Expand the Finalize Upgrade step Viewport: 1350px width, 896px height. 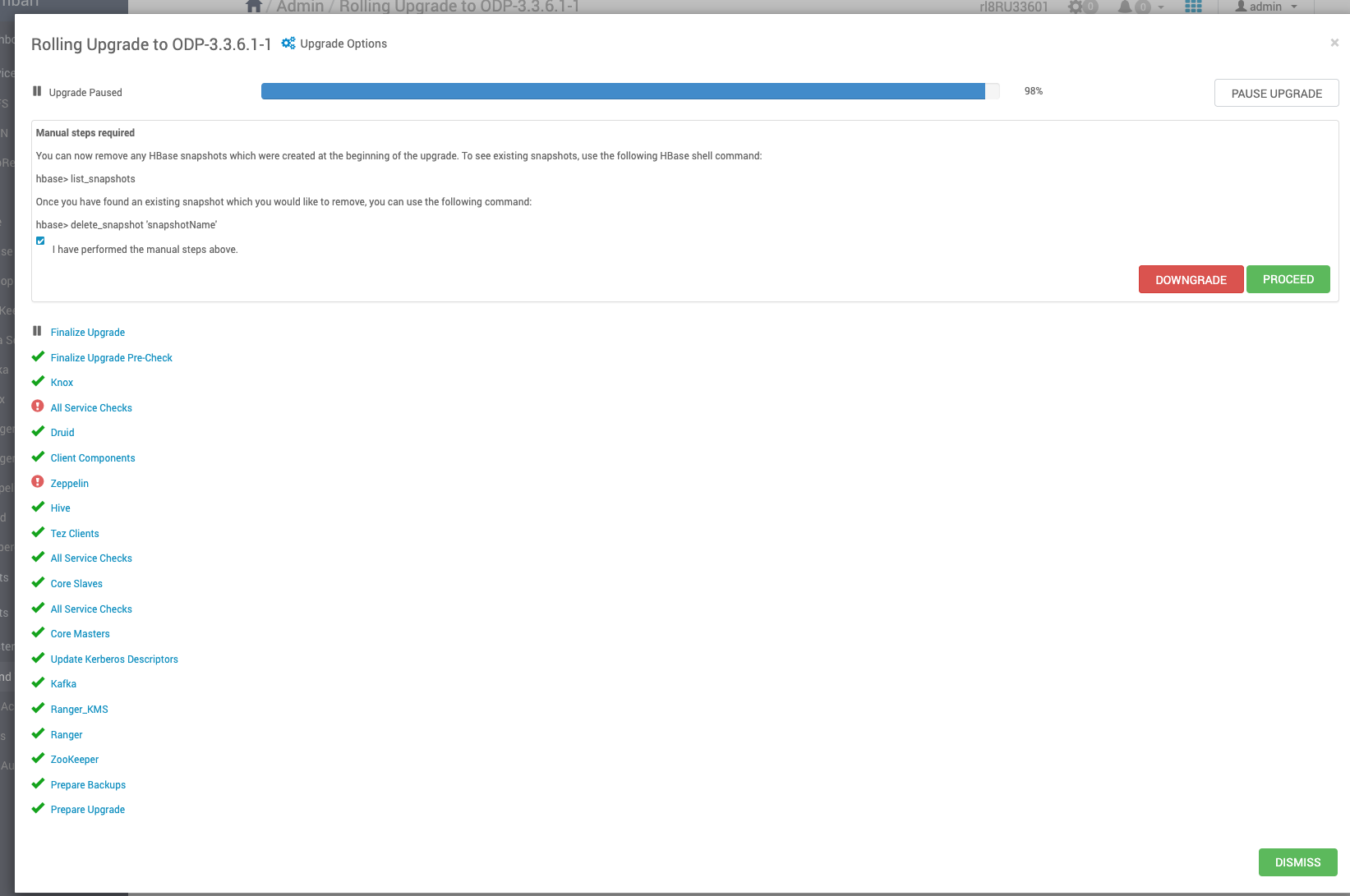[x=88, y=333]
